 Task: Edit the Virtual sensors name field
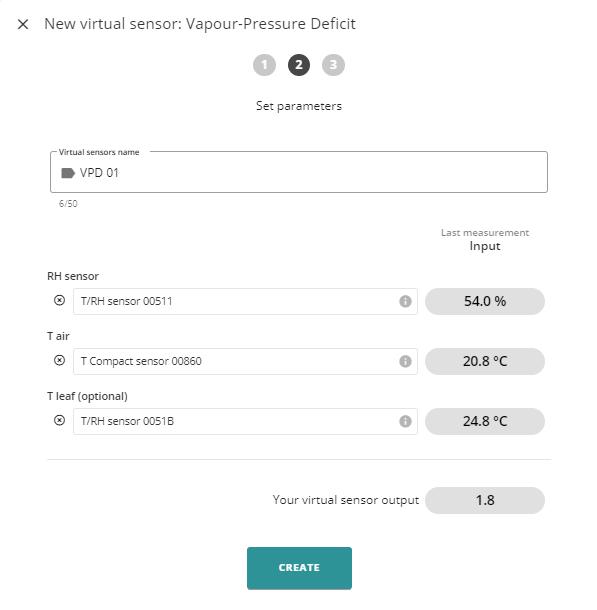pos(299,172)
